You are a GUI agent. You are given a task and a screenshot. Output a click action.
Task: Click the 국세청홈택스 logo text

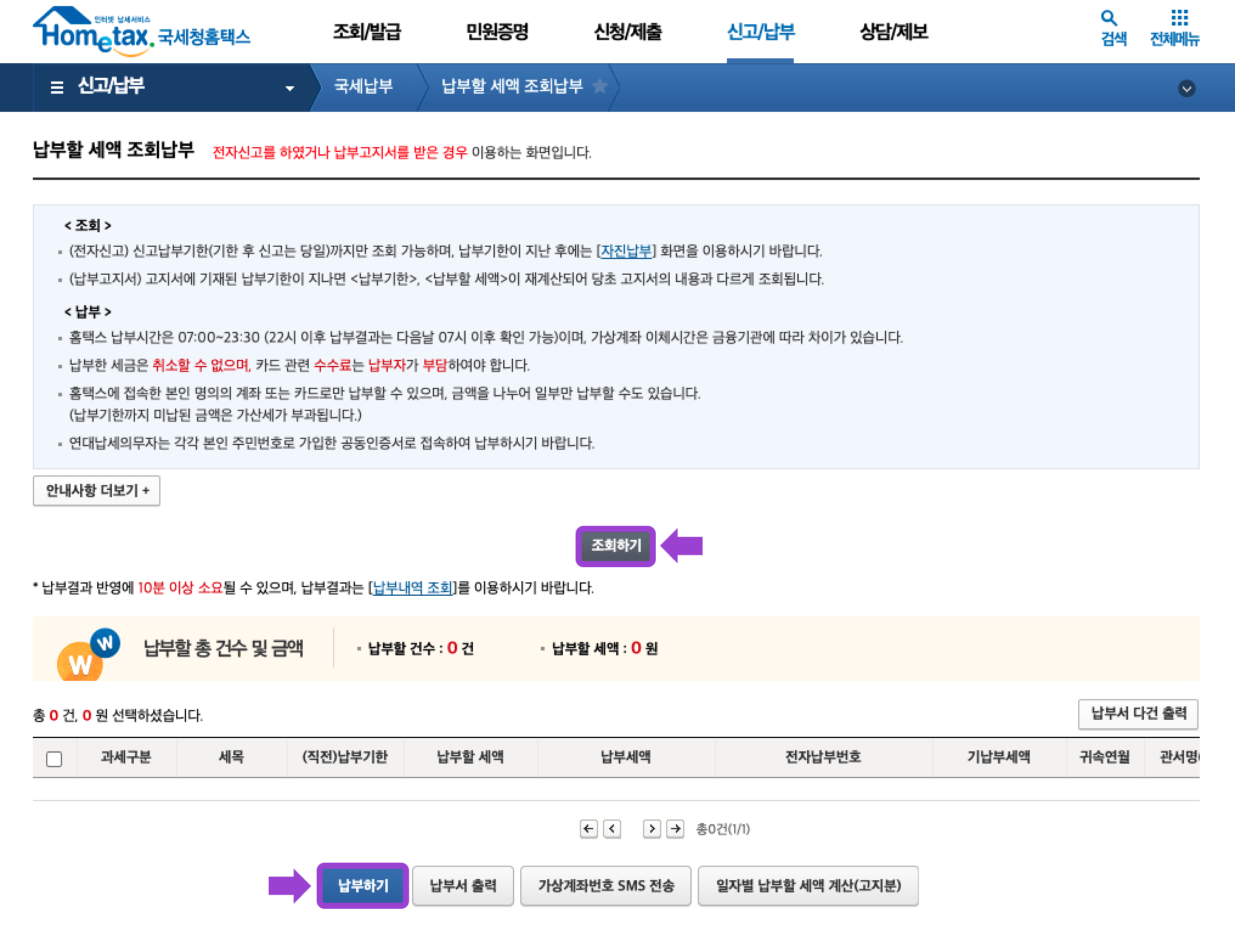[x=204, y=37]
